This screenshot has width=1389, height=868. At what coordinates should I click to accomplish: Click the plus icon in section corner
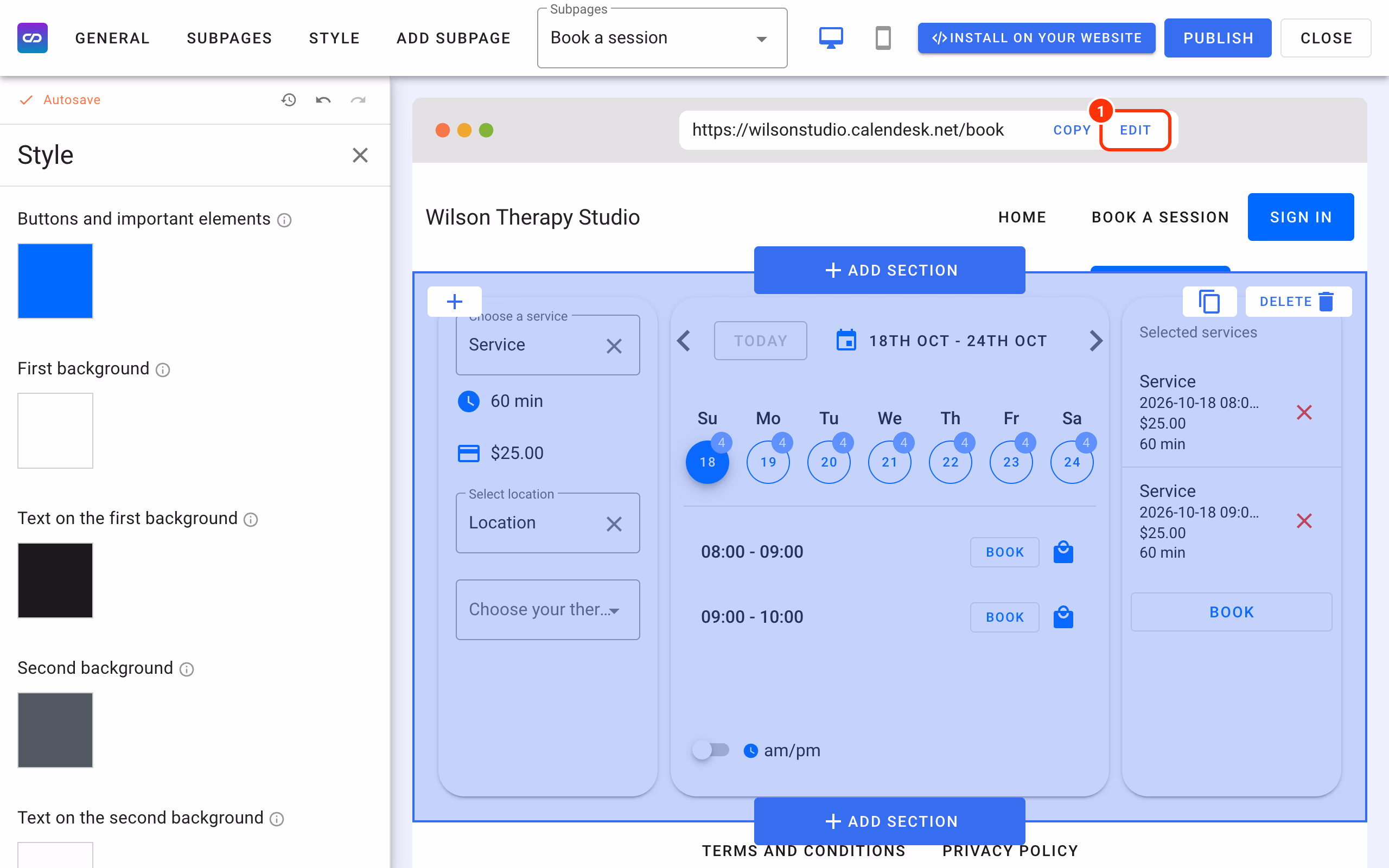455,302
